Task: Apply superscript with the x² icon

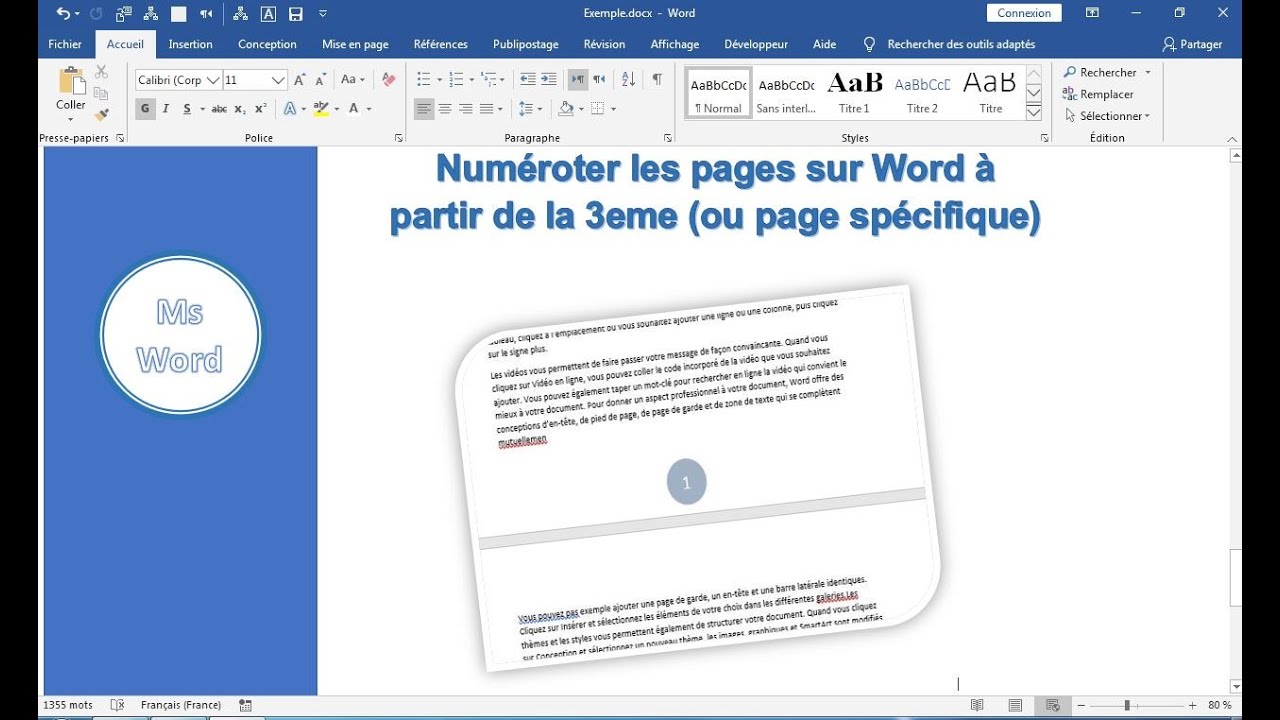Action: point(261,109)
